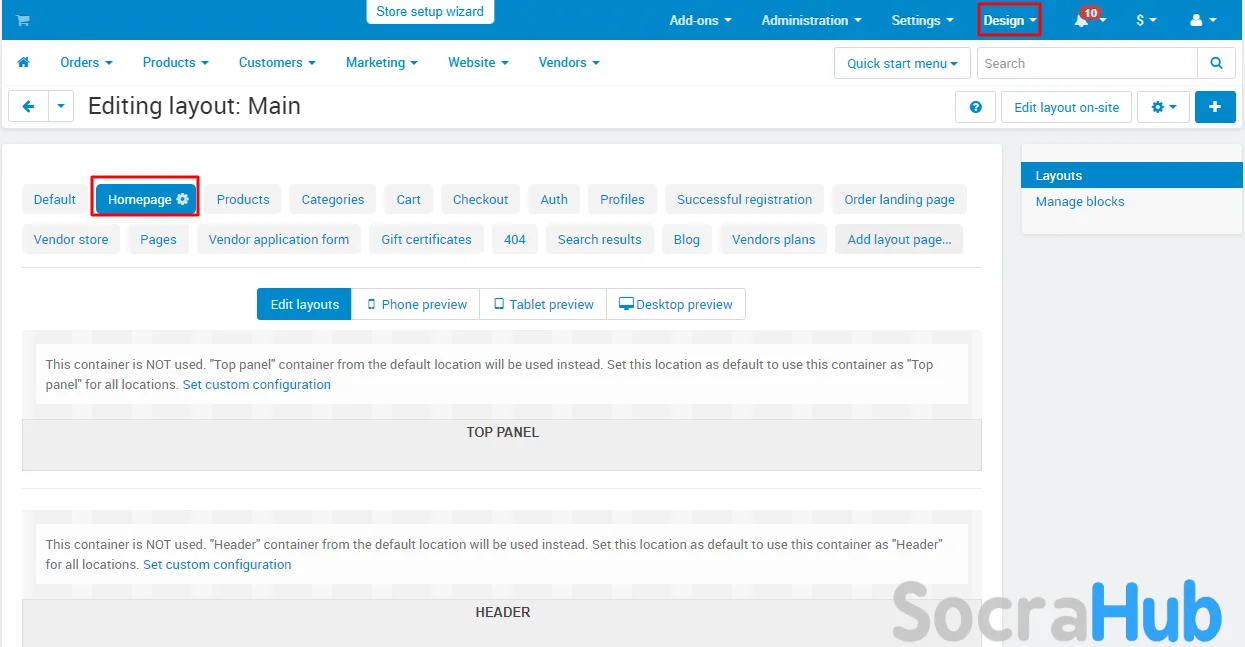Open the Customers dropdown menu
1245x647 pixels.
277,62
